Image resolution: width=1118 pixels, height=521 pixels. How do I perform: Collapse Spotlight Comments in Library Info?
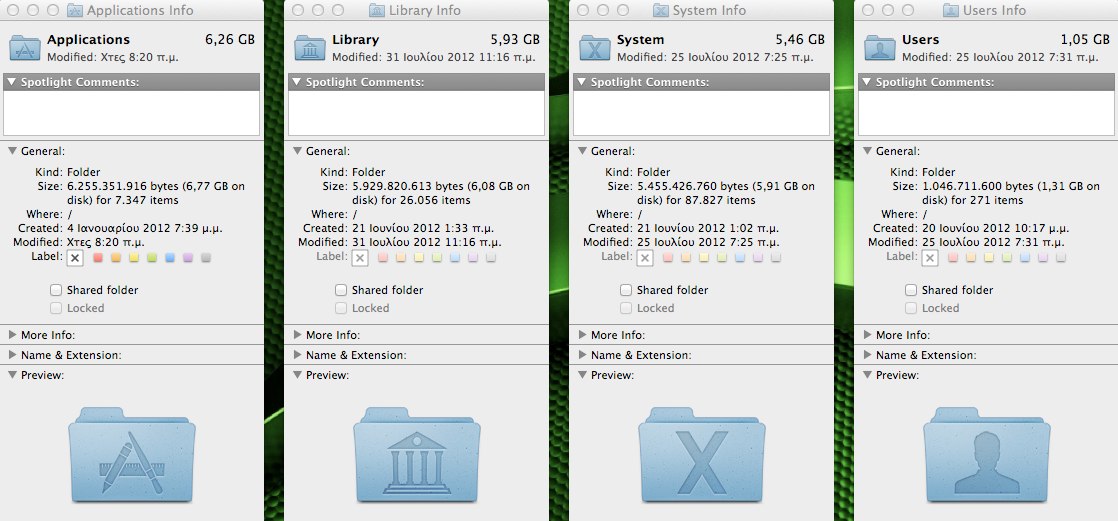[x=297, y=82]
